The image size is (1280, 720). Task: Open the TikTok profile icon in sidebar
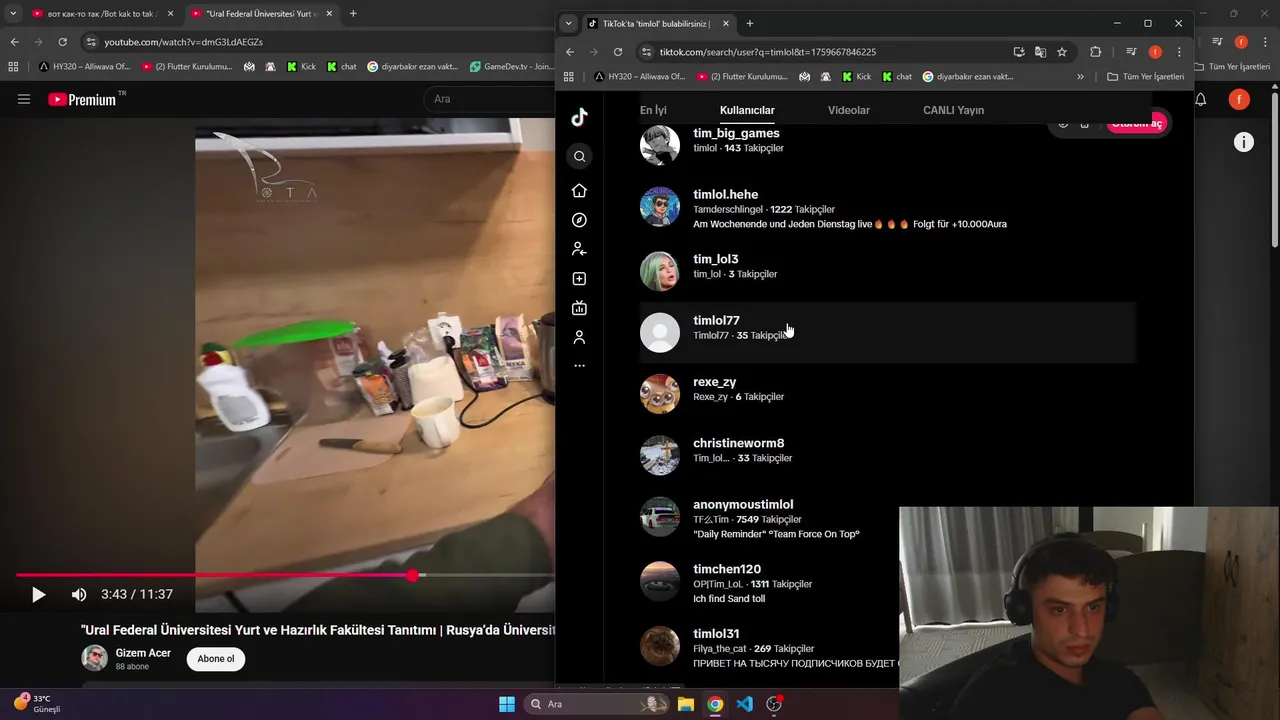(579, 337)
